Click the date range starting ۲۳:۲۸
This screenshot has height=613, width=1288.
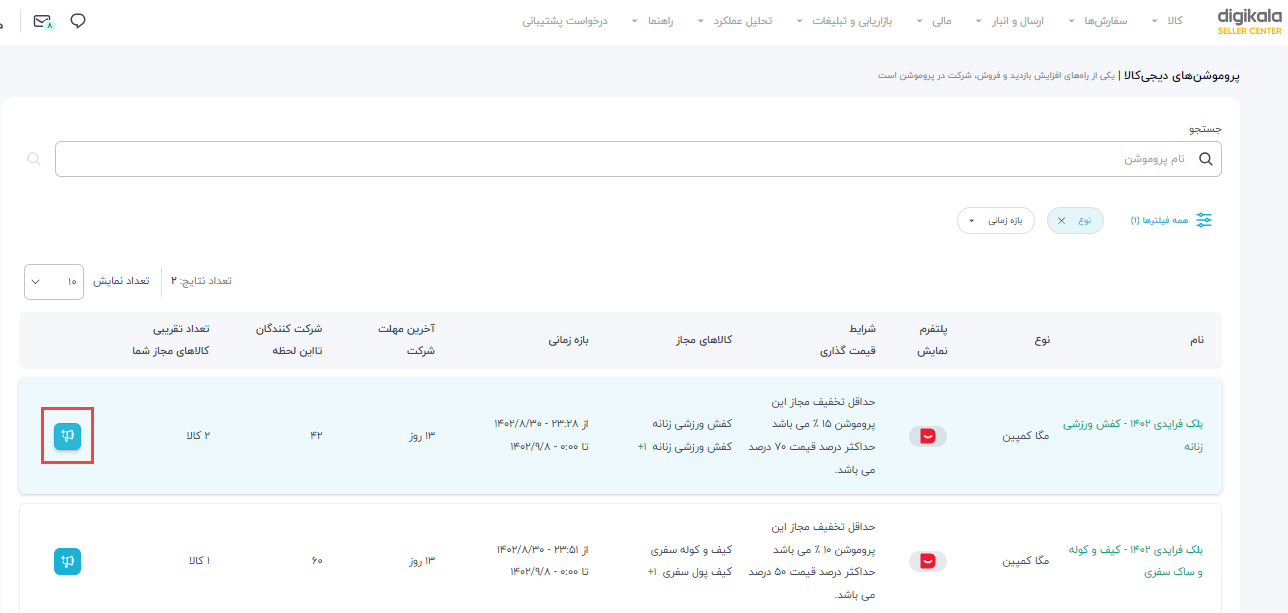pyautogui.click(x=541, y=435)
